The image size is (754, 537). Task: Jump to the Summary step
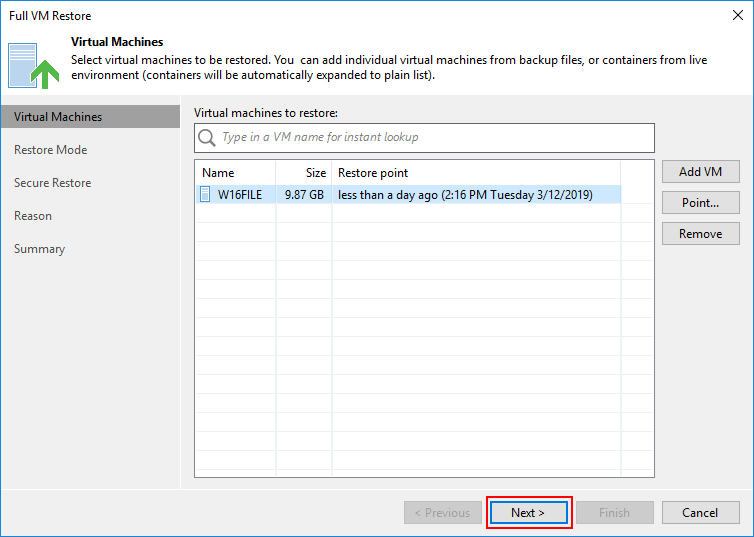point(39,249)
